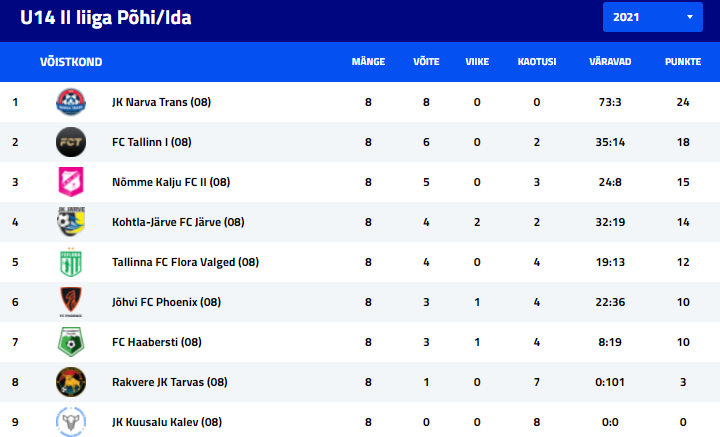This screenshot has height=437, width=720.
Task: Click the VÄRAVAD column header
Action: [x=610, y=62]
